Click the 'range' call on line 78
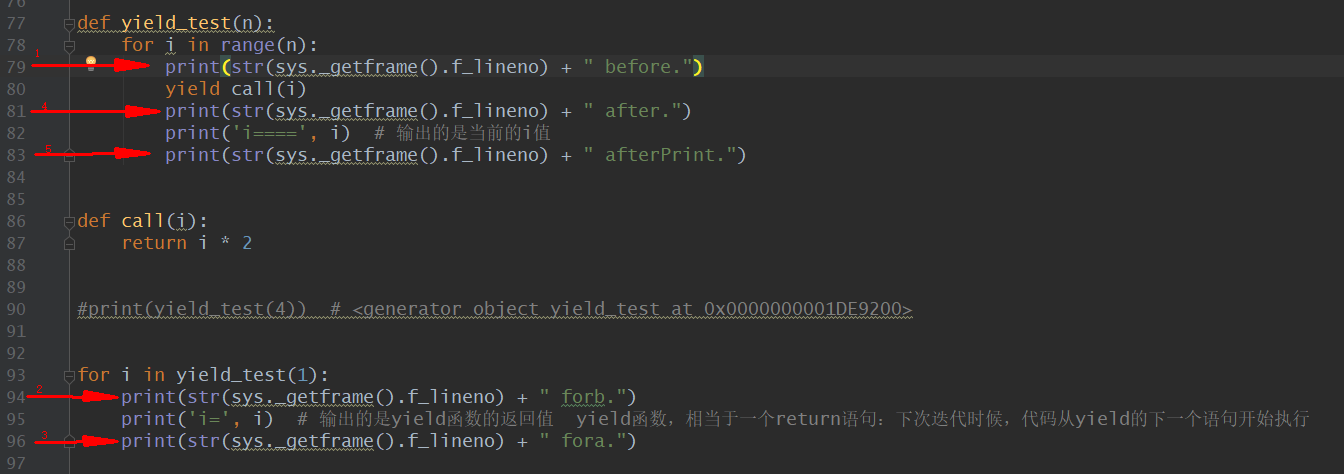The image size is (1344, 474). [247, 45]
